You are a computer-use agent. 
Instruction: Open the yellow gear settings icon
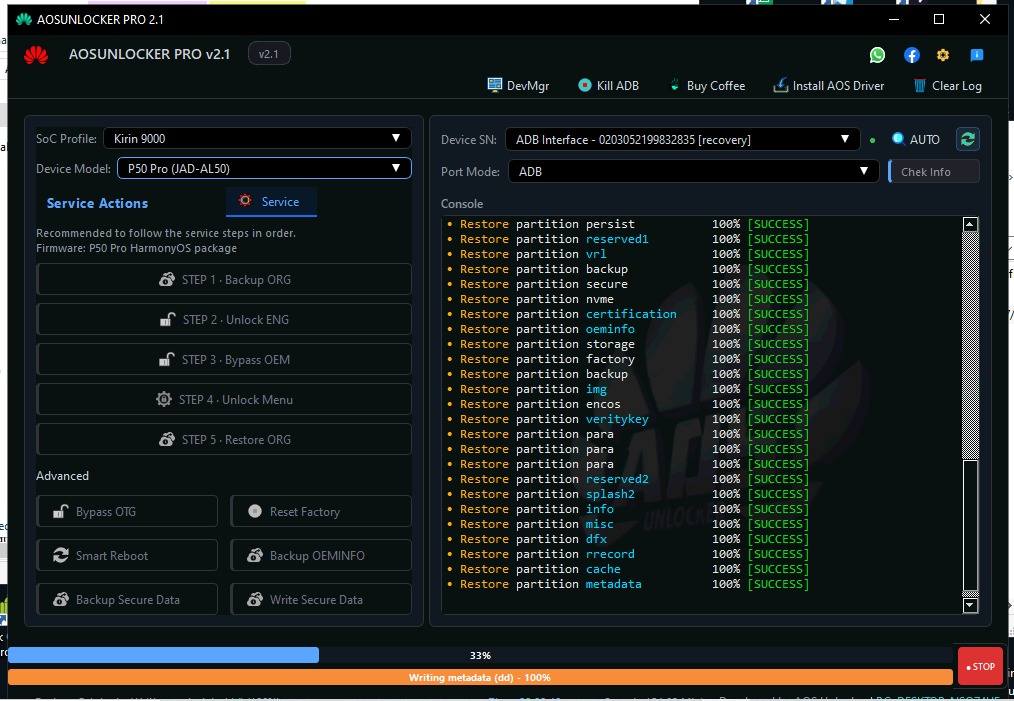(x=943, y=55)
